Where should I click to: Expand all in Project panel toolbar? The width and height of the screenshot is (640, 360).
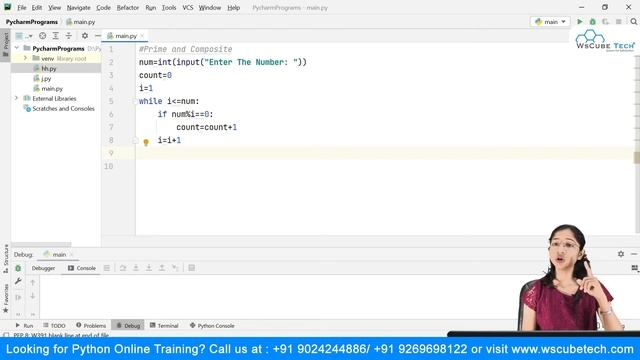(56, 36)
